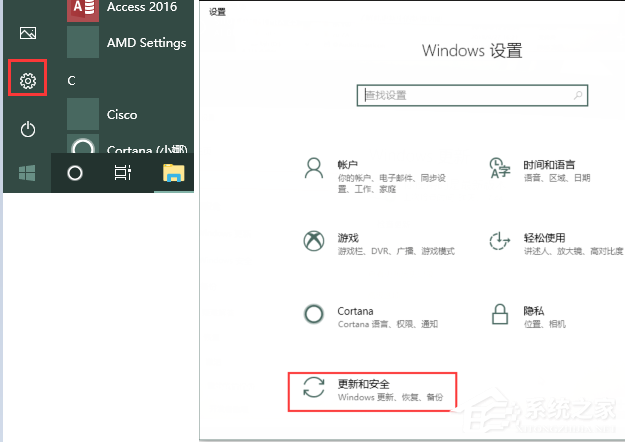Open Cortana circle on taskbar
The height and width of the screenshot is (442, 625).
click(x=75, y=173)
